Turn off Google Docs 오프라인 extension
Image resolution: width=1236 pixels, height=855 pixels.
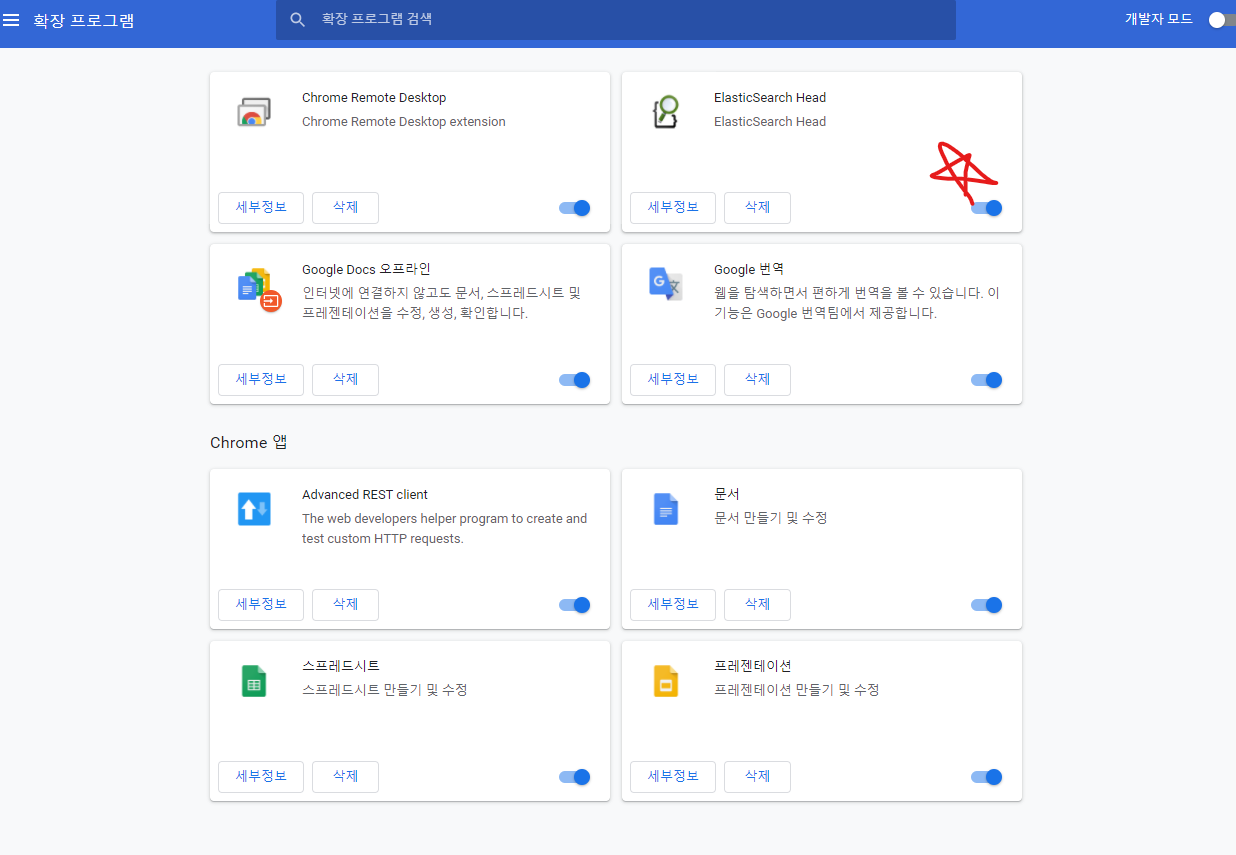click(x=575, y=380)
